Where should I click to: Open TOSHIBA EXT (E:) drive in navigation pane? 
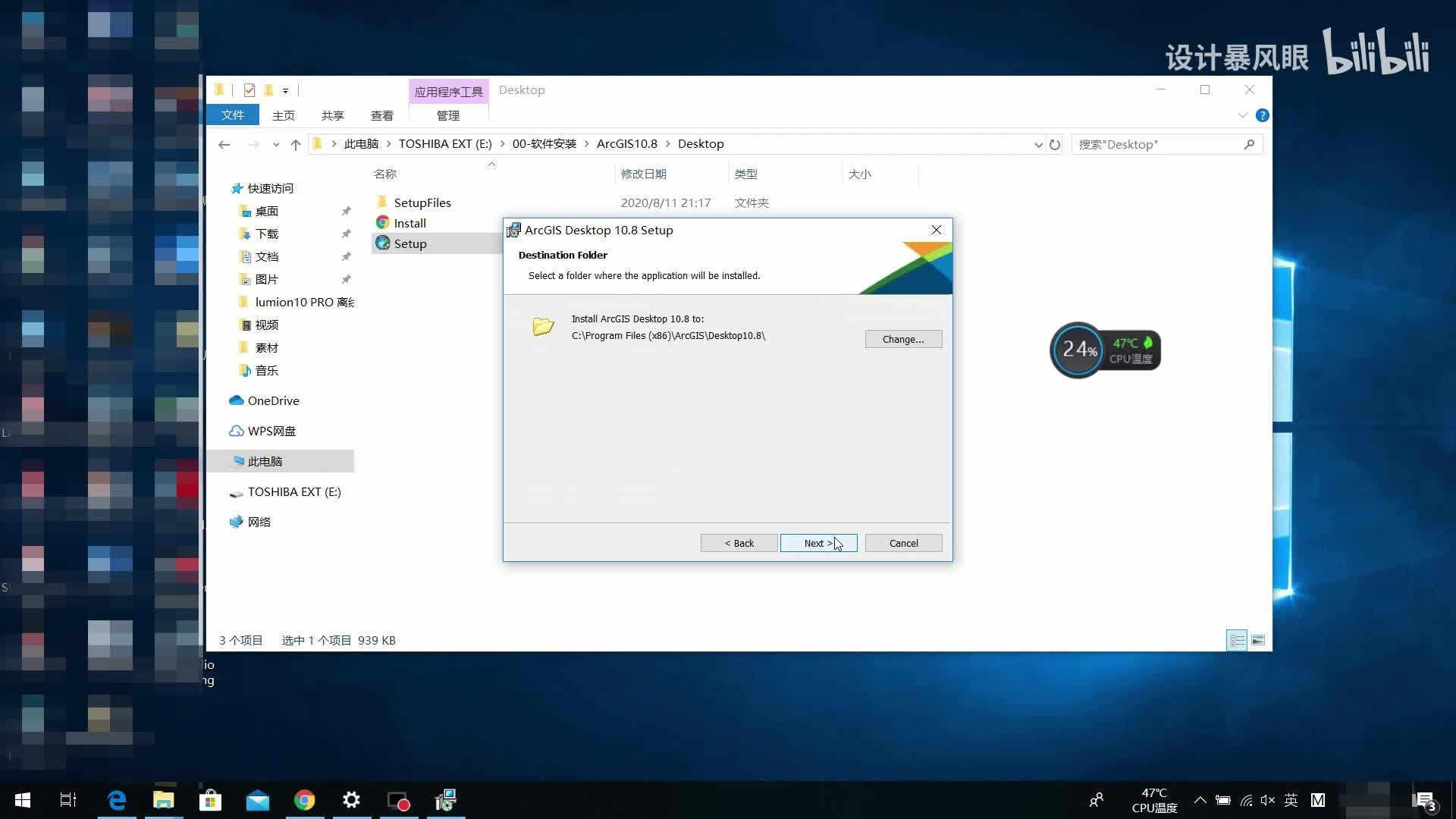294,491
